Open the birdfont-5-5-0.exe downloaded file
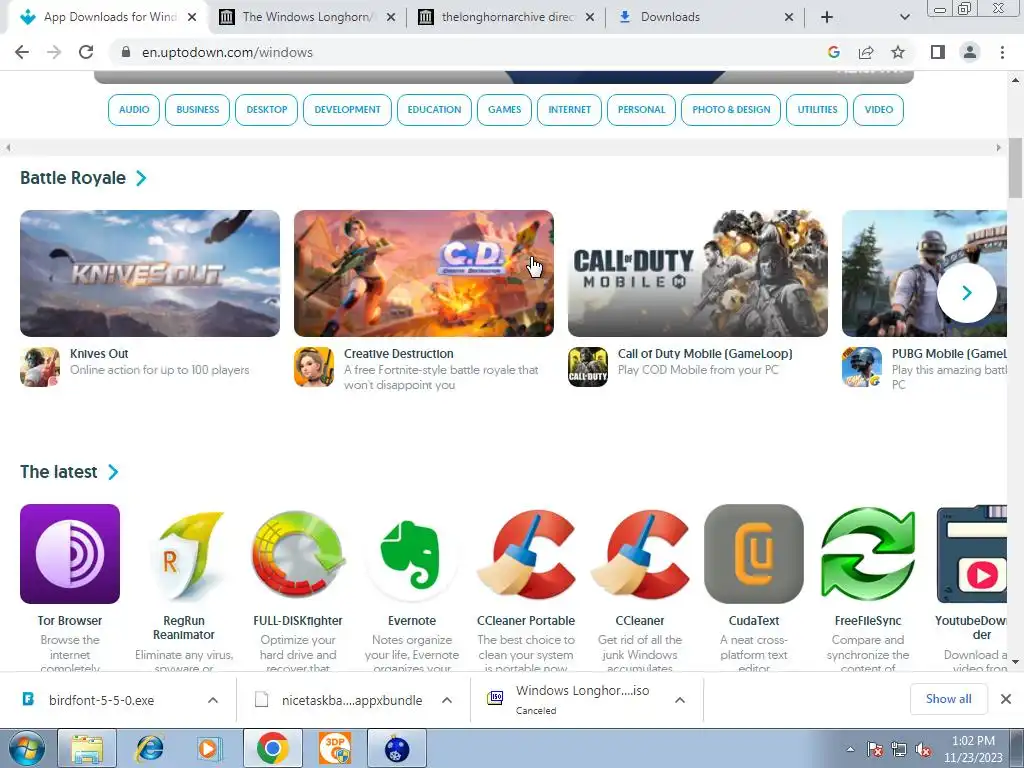Viewport: 1024px width, 768px height. click(101, 700)
